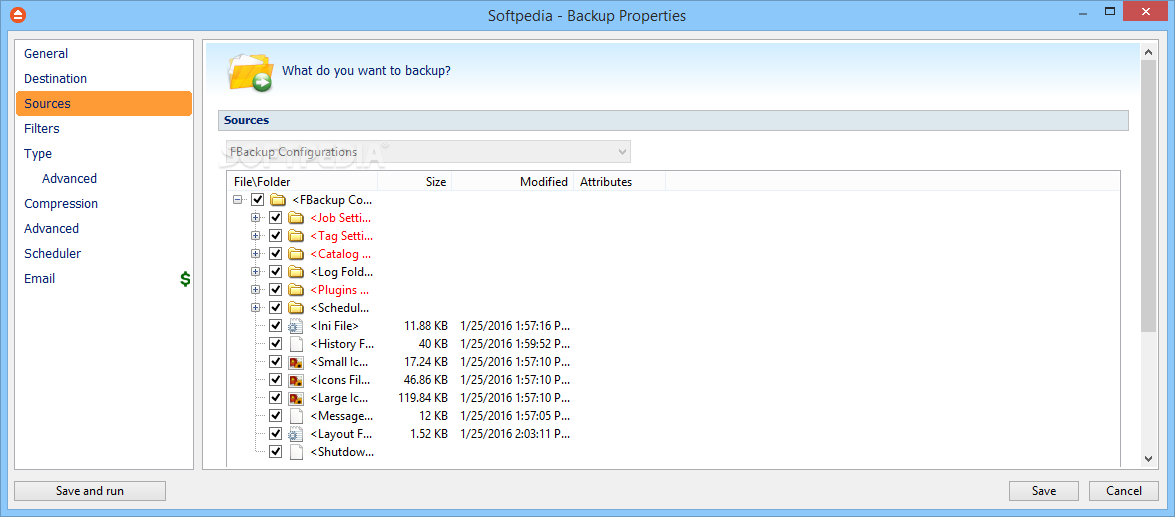
Task: Uncheck the History File checkbox
Action: pos(276,344)
